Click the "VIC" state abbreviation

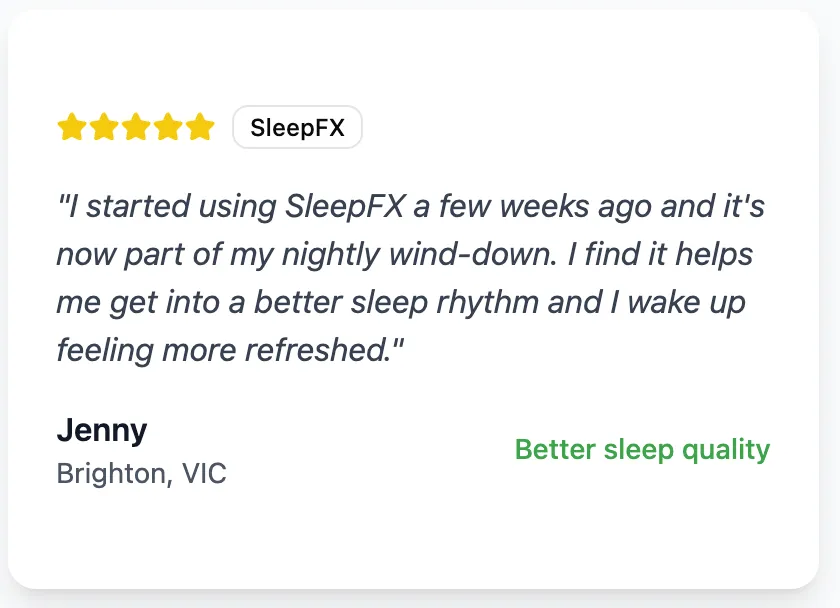pyautogui.click(x=204, y=473)
